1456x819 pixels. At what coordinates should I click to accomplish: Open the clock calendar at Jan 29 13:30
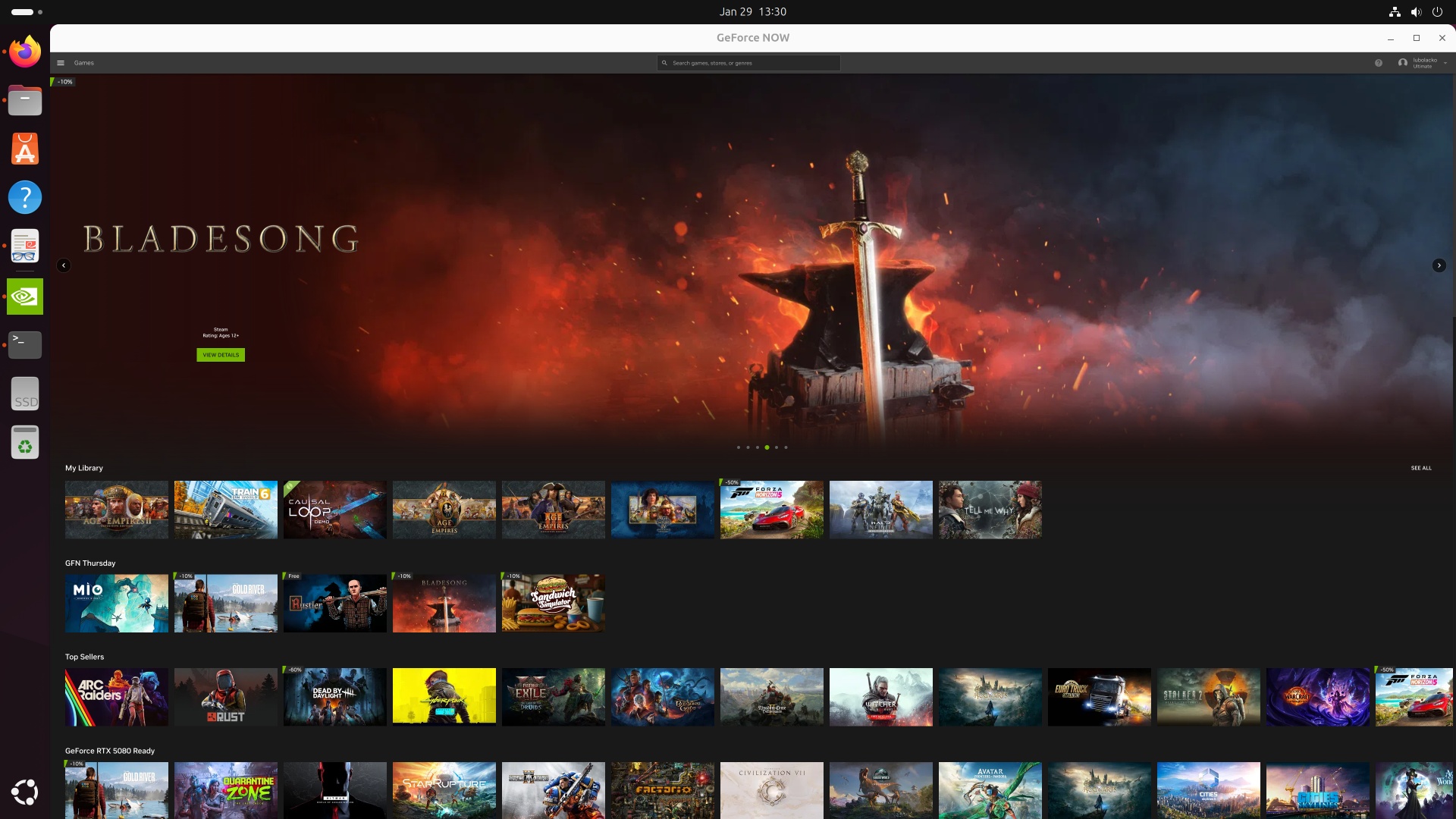(x=752, y=11)
